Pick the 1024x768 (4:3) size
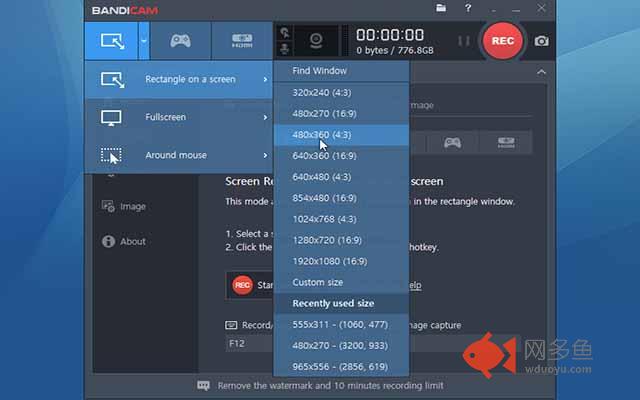Image resolution: width=640 pixels, height=400 pixels. (341, 219)
